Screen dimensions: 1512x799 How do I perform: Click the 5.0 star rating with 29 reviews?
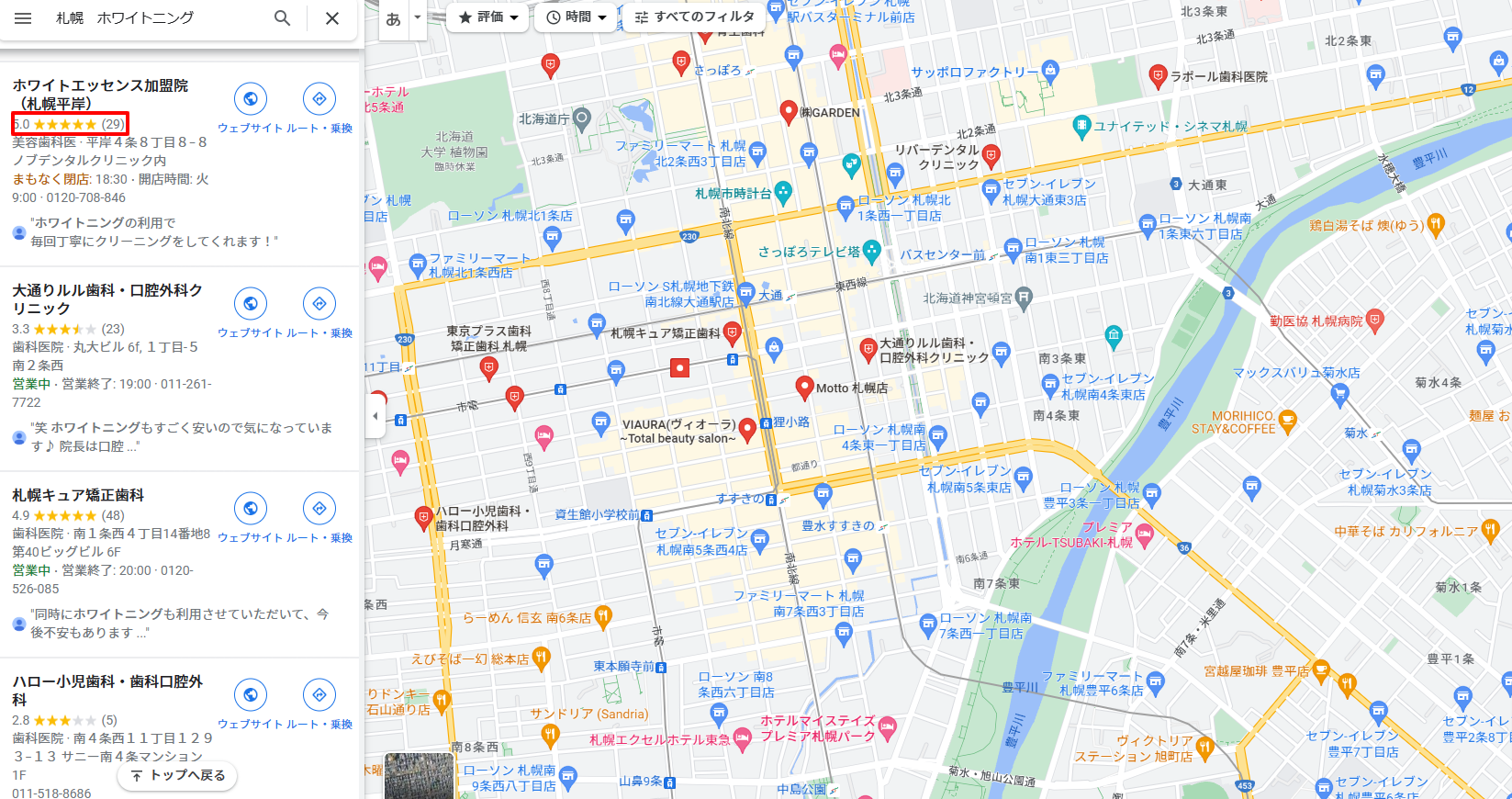coord(70,124)
